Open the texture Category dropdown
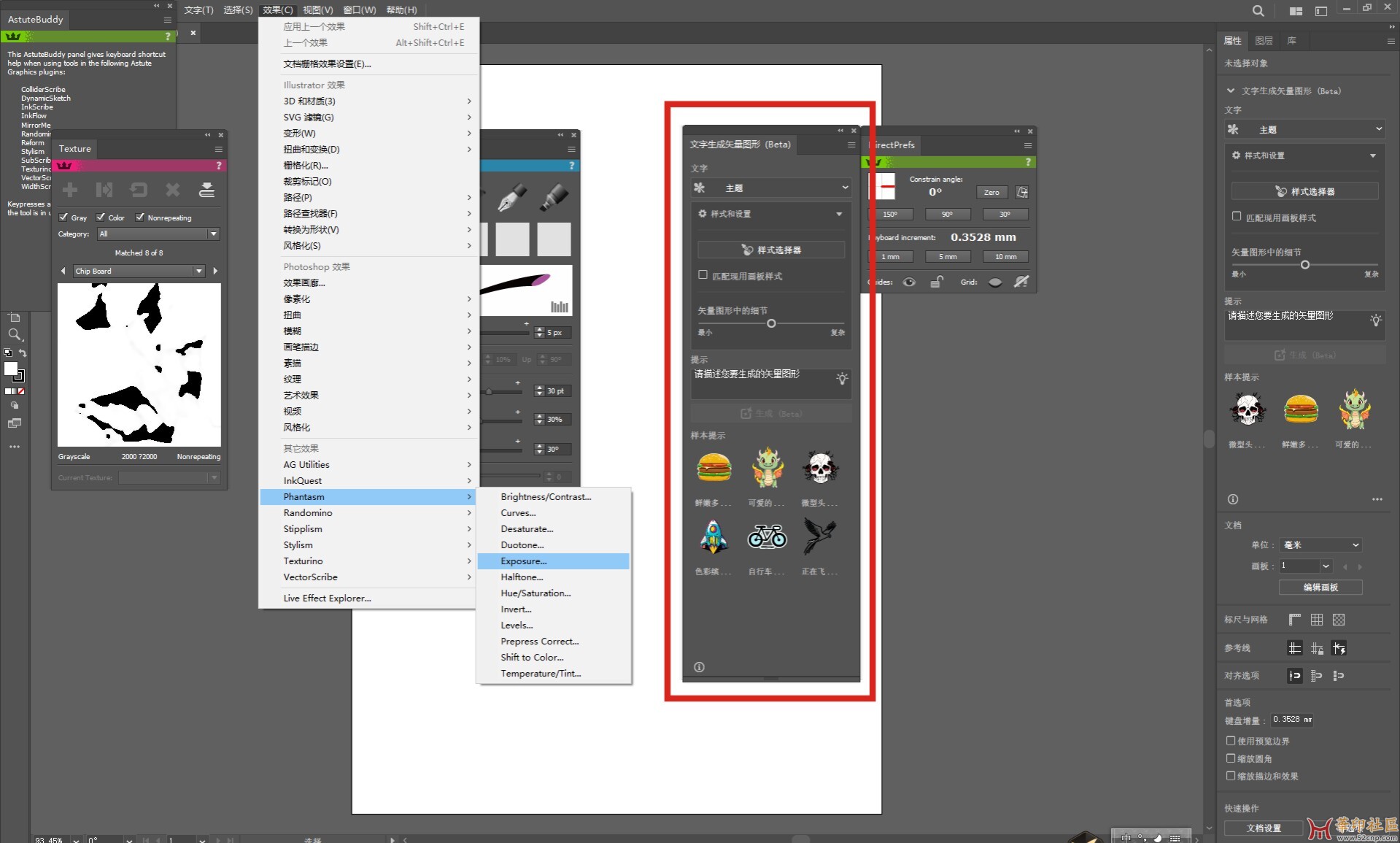The width and height of the screenshot is (1400, 843). pos(158,234)
